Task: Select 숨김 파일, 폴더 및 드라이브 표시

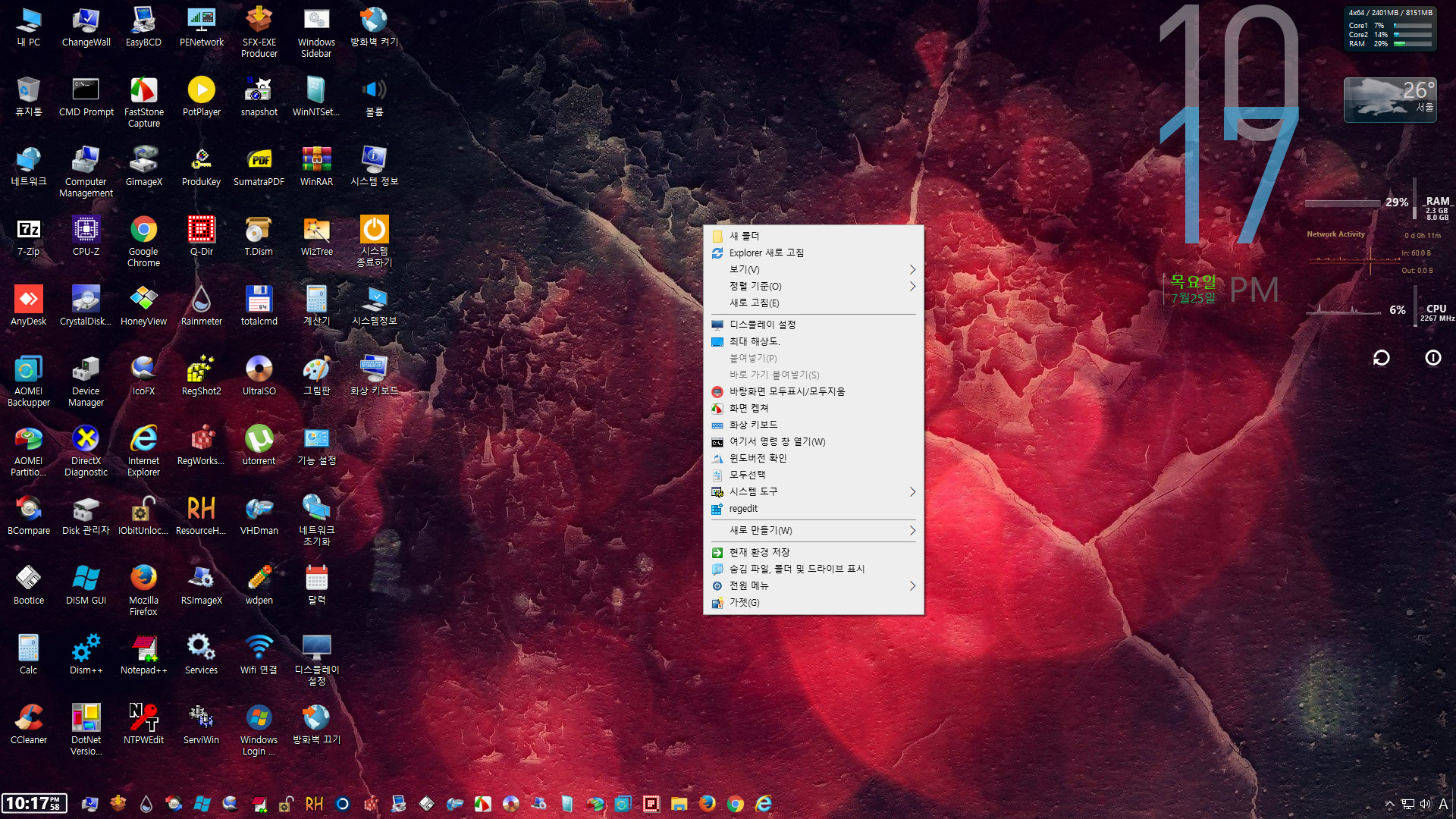Action: [813, 570]
